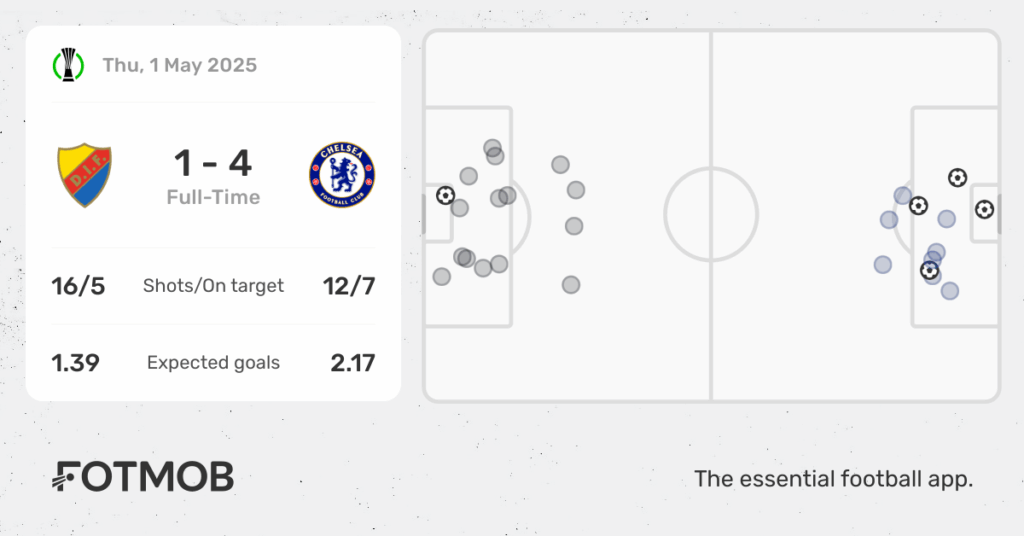Viewport: 1024px width, 536px height.
Task: Click Djurgården's 16/5 shots value
Action: click(78, 286)
